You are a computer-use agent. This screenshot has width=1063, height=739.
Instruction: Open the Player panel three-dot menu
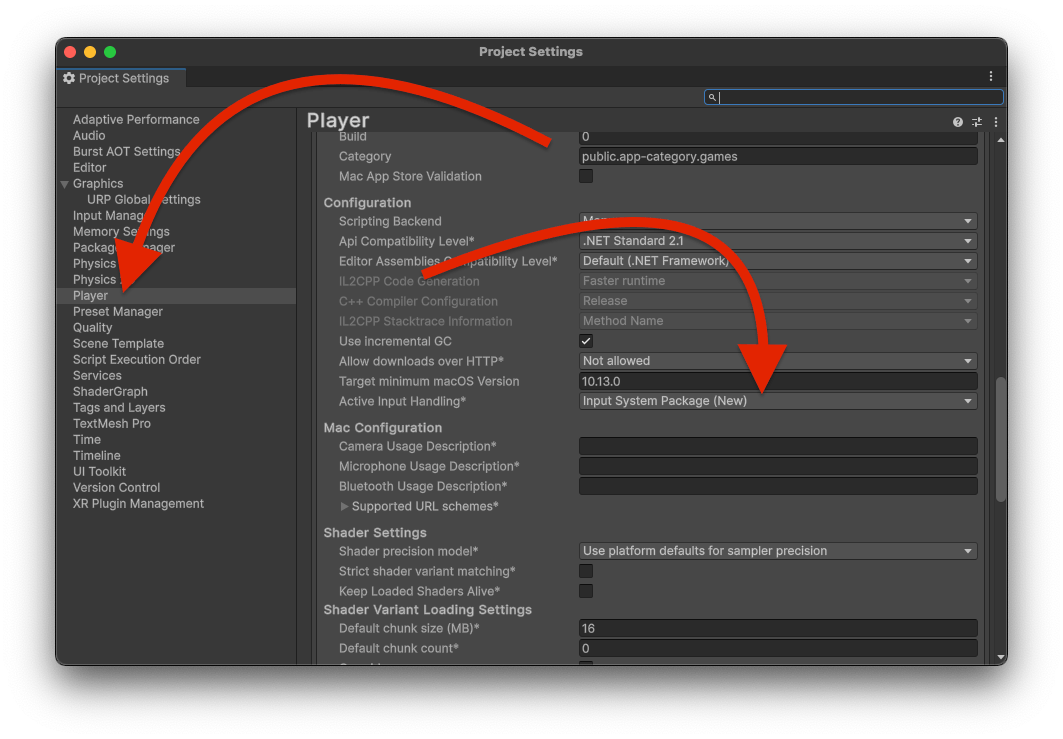tap(994, 121)
